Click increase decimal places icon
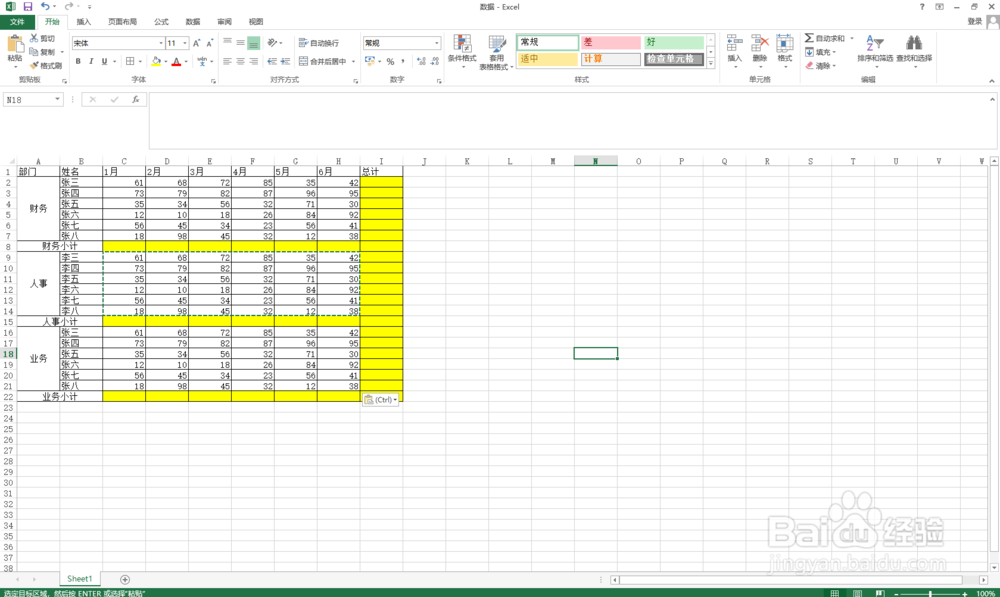This screenshot has width=1000, height=597. 421,61
